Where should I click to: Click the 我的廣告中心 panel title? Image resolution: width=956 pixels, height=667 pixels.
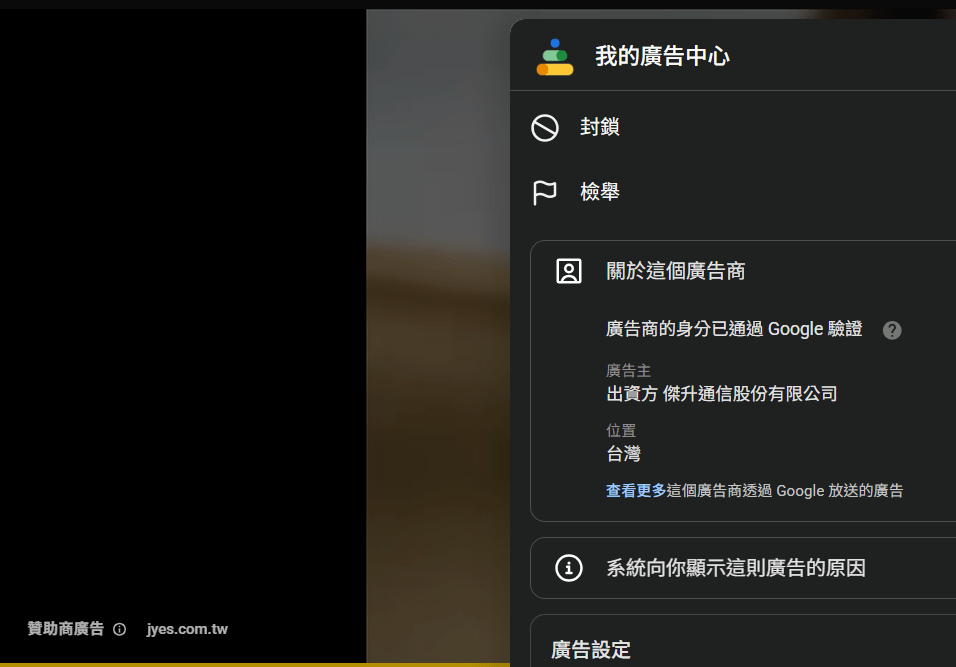coord(662,56)
